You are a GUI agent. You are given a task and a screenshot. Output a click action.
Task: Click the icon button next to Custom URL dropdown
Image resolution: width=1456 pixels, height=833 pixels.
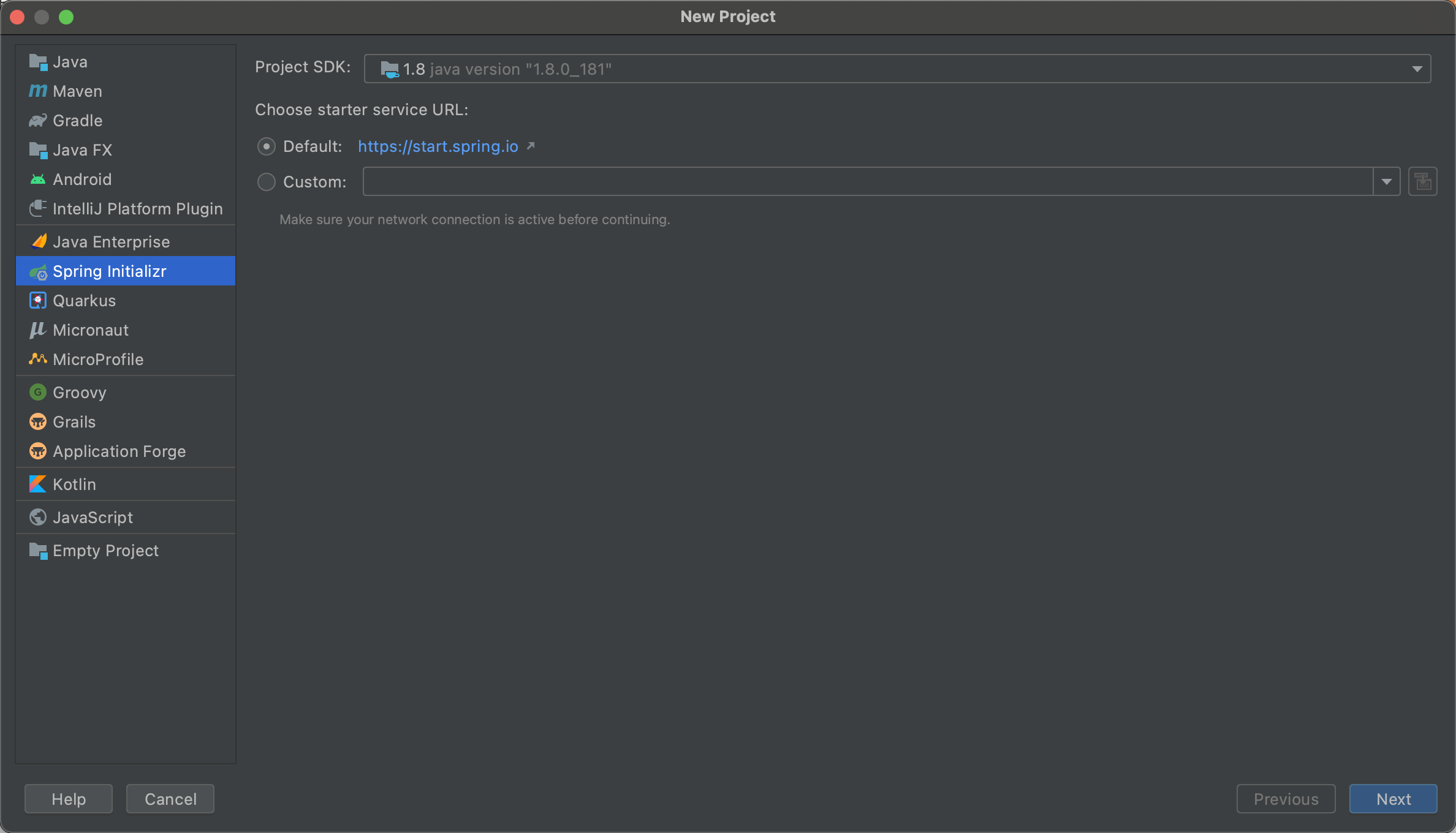(1422, 182)
